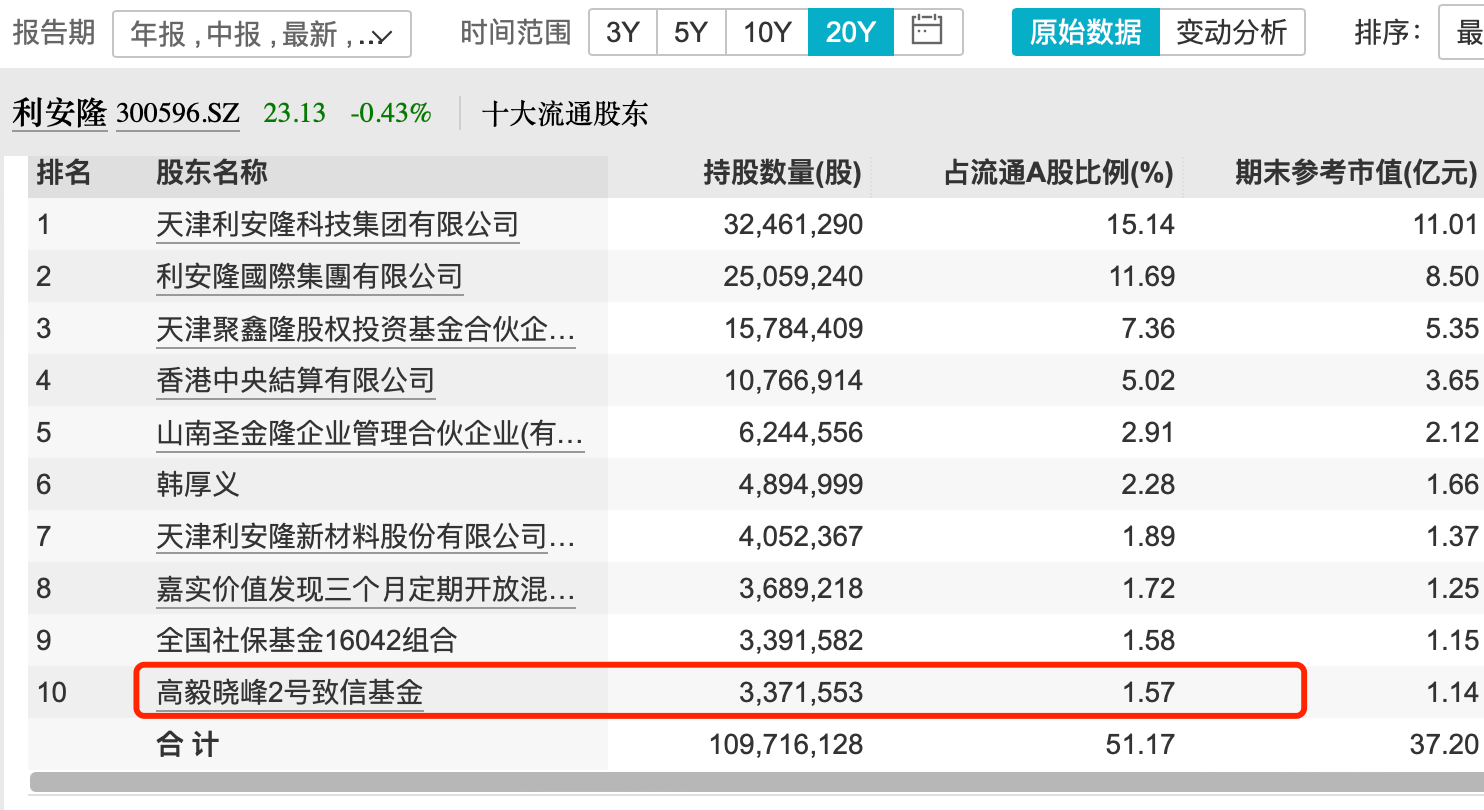Image resolution: width=1484 pixels, height=810 pixels.
Task: Open shareholder 山南圣金隆企业管理合伙企业
Action: tap(370, 433)
